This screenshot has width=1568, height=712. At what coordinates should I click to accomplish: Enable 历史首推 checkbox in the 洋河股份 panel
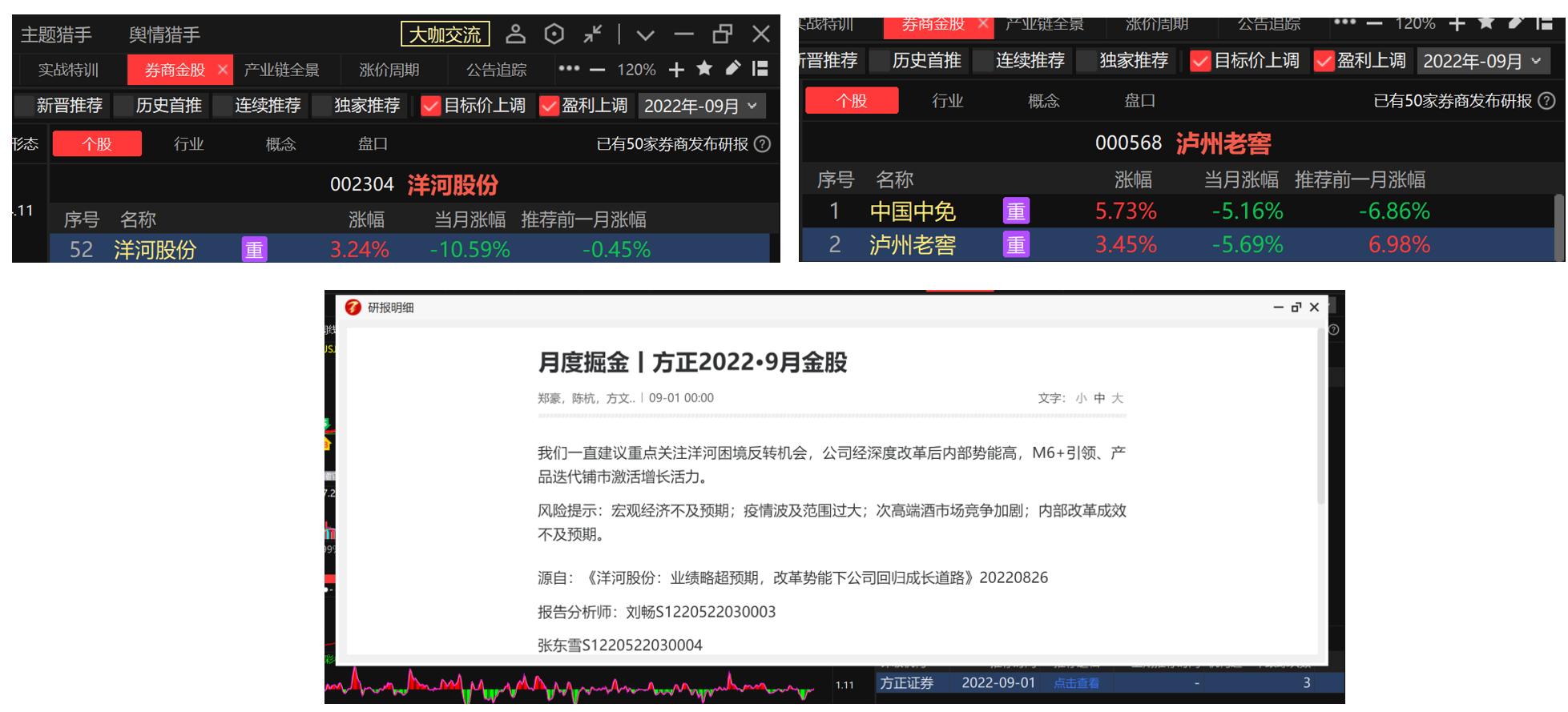[123, 106]
